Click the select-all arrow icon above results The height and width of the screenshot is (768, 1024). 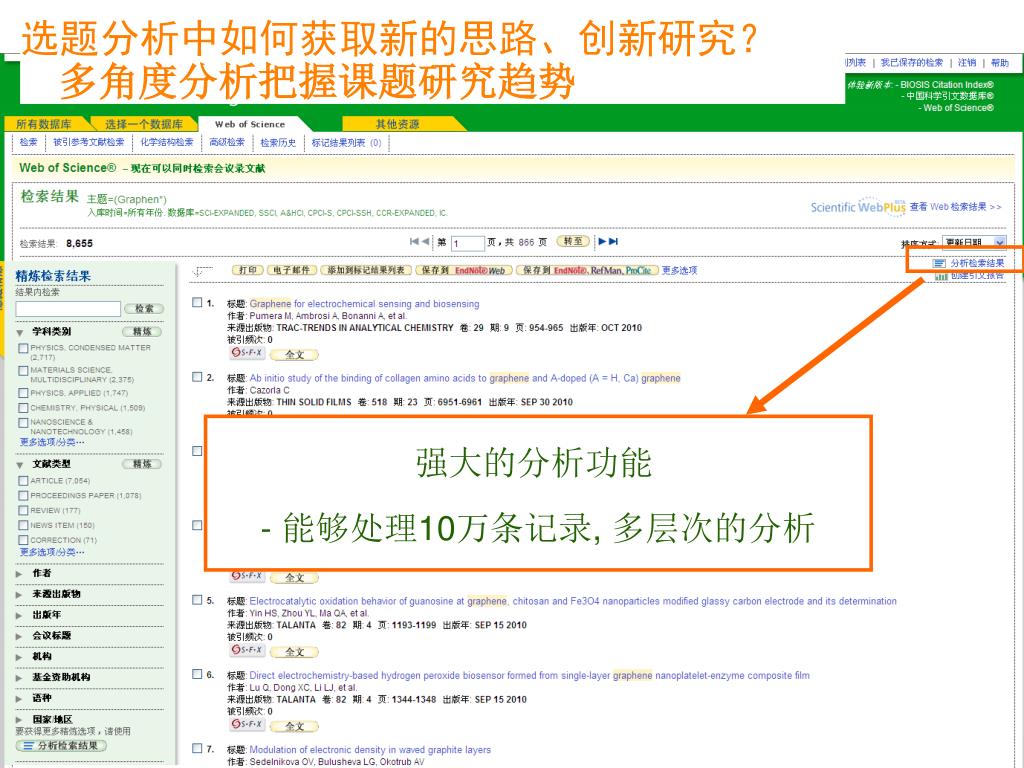[x=202, y=271]
